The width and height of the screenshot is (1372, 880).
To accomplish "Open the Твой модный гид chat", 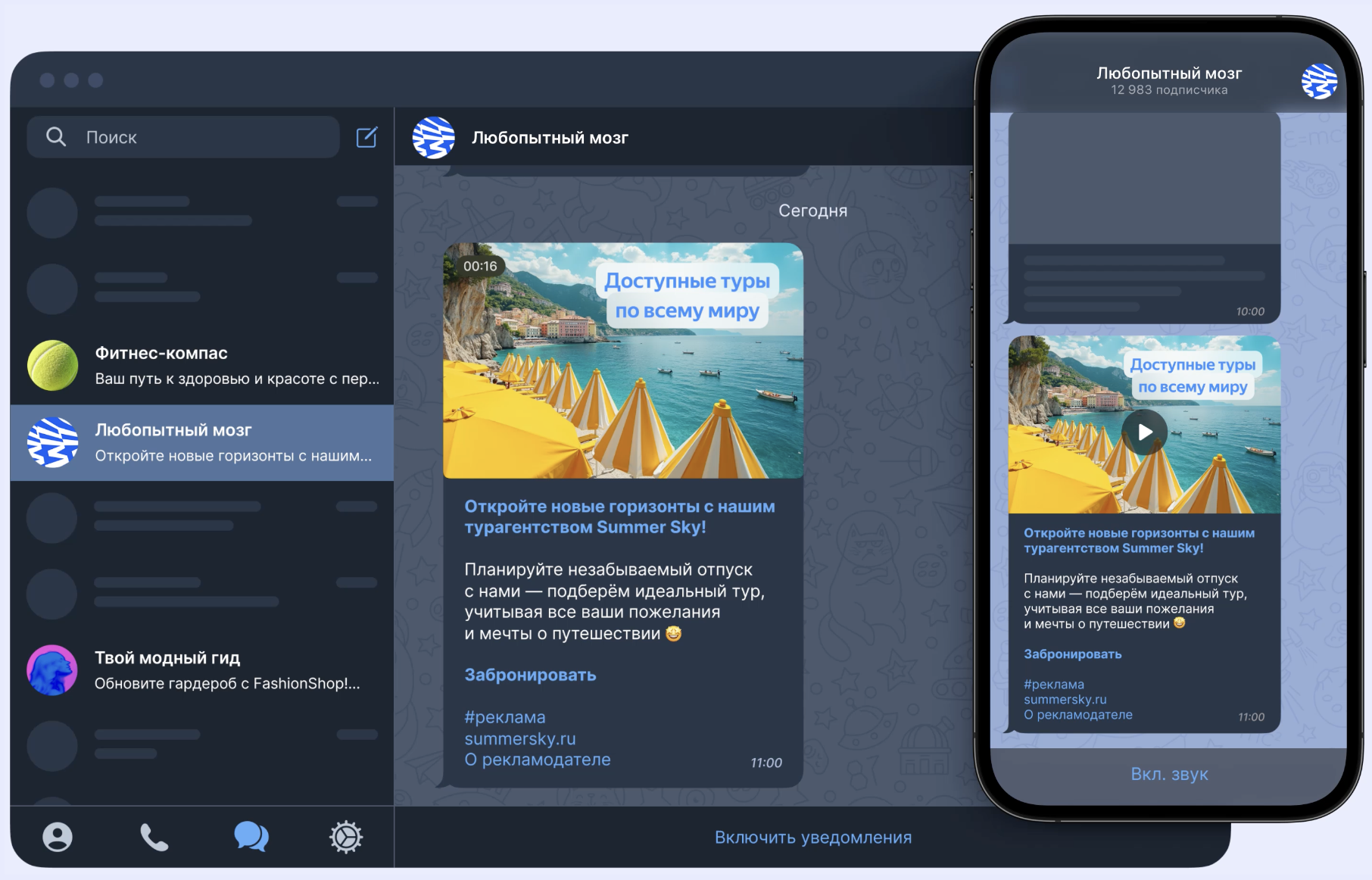I will [202, 670].
